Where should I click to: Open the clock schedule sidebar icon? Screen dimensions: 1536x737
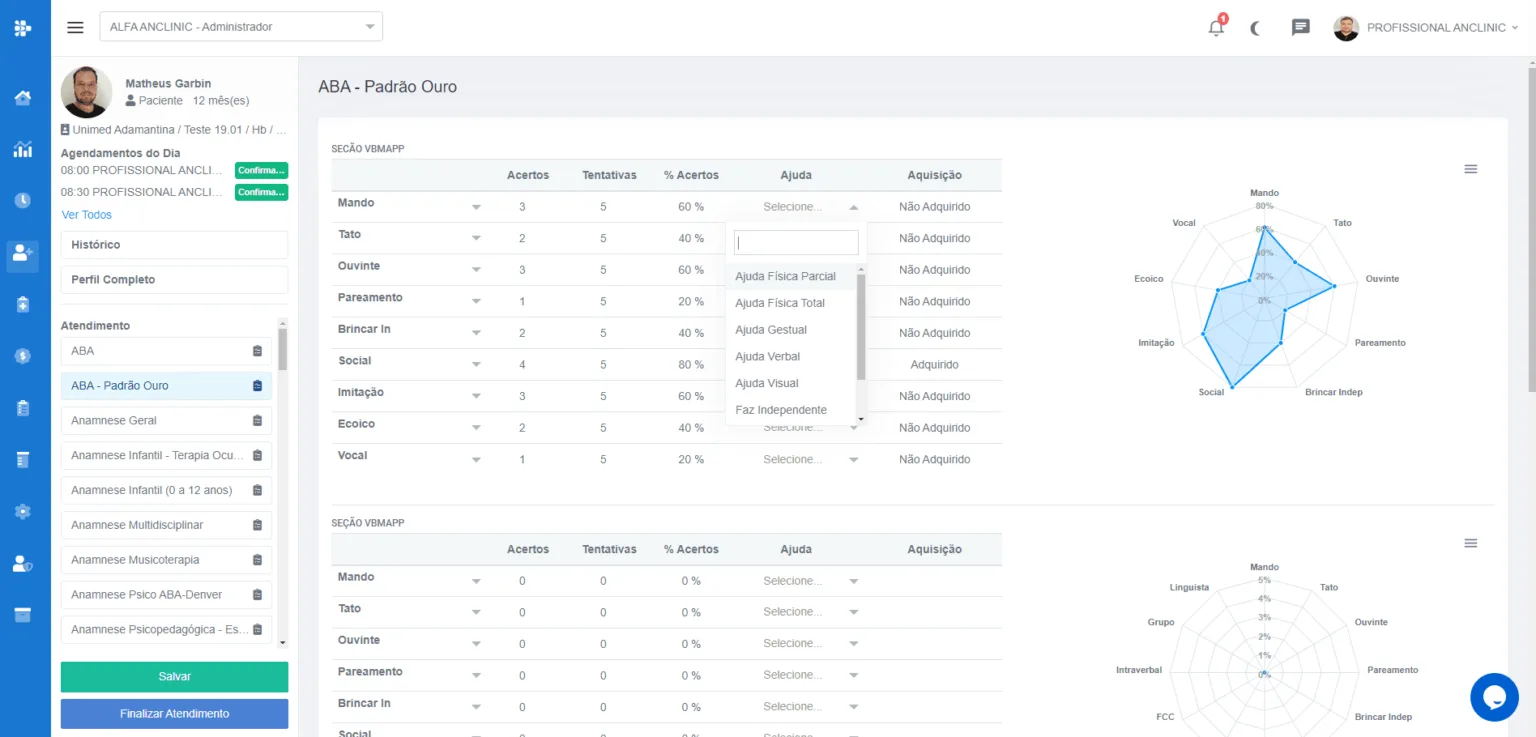(x=23, y=200)
